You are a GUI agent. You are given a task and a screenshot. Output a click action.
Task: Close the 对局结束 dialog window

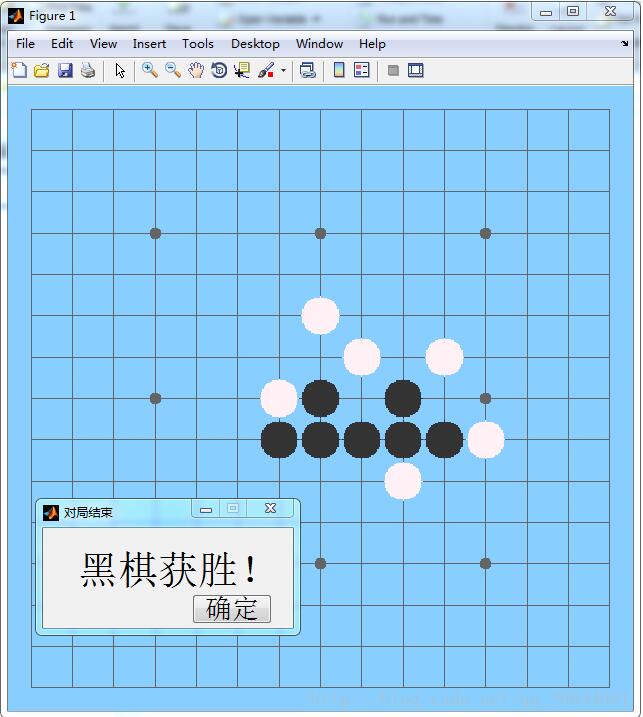tap(270, 509)
